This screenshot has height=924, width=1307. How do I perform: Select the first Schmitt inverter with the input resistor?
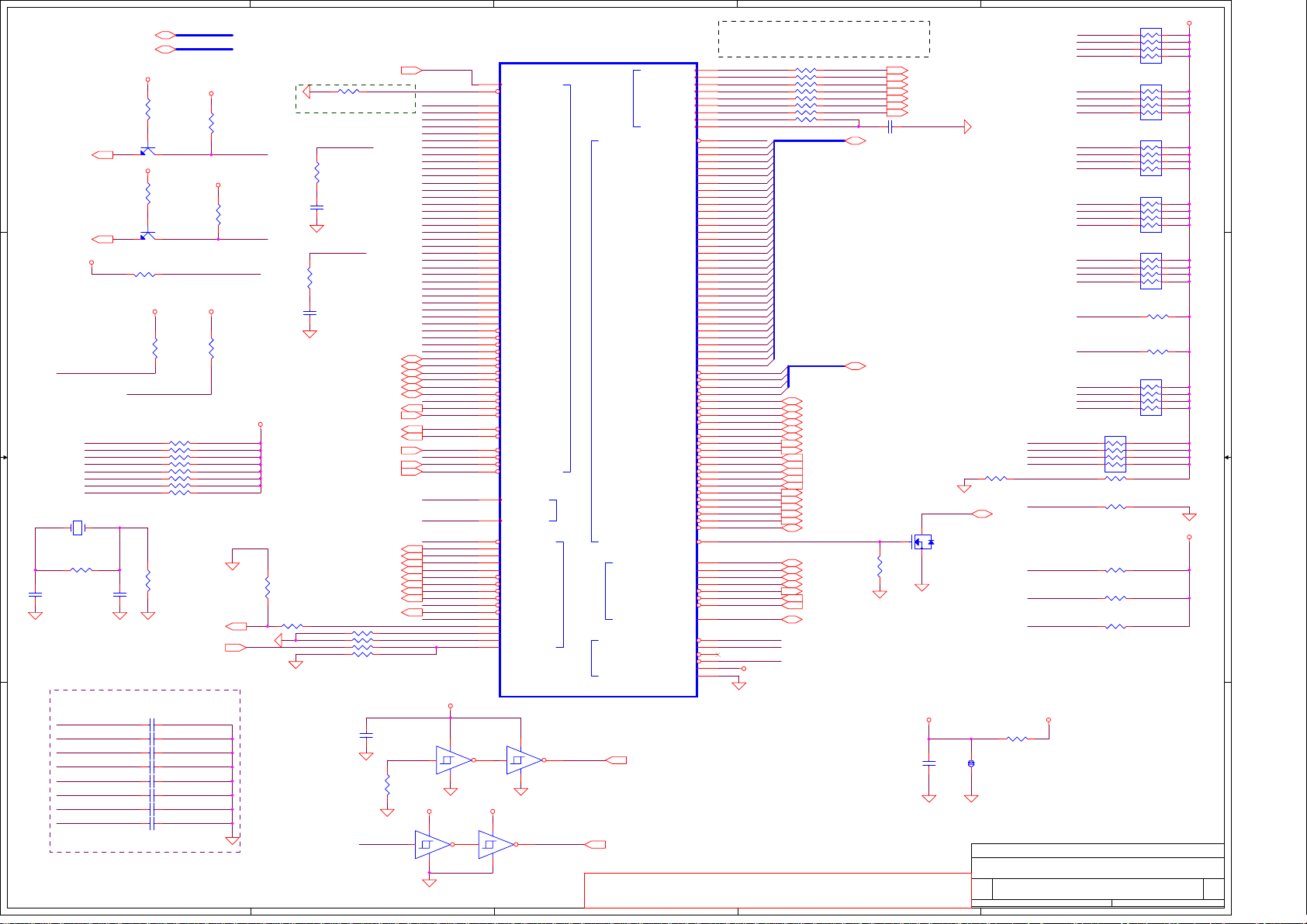click(455, 760)
